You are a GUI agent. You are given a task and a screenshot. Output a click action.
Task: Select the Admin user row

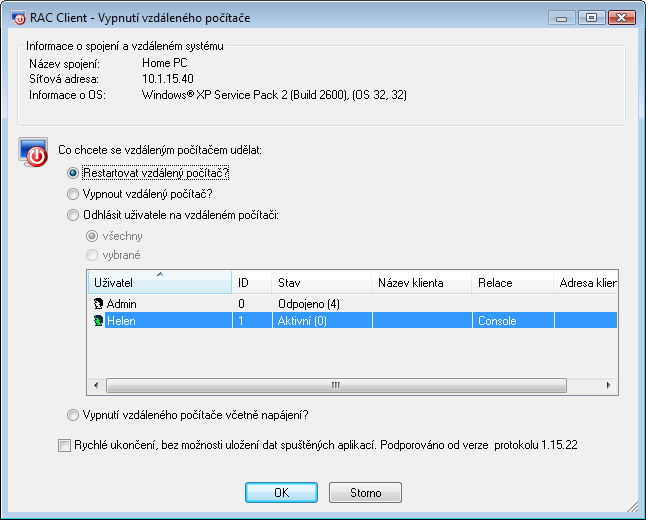(353, 304)
